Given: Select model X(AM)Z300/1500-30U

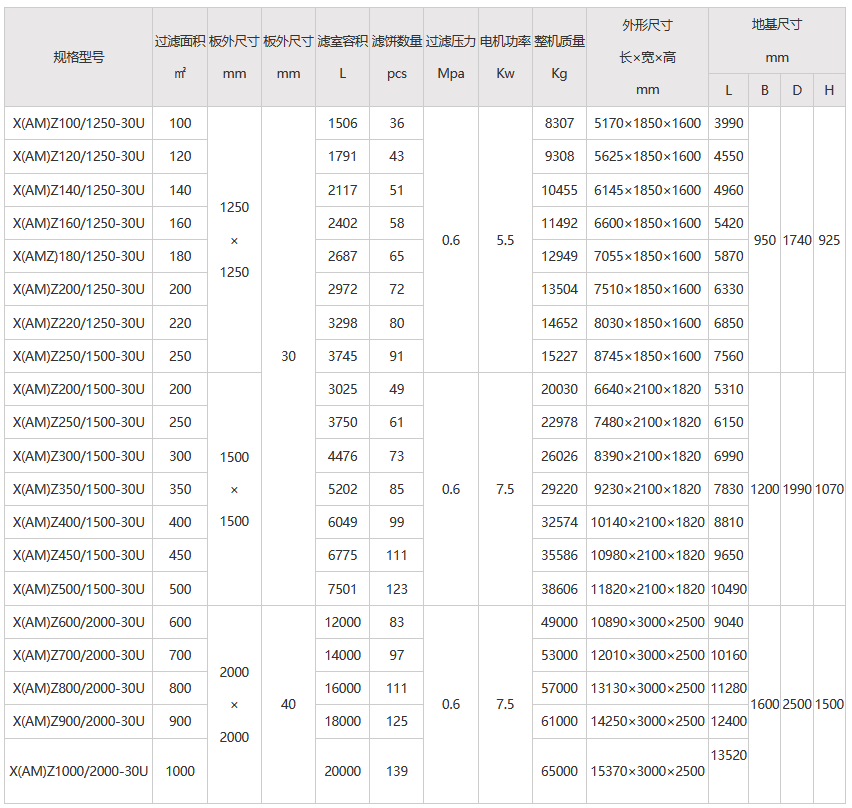Looking at the screenshot, I should pyautogui.click(x=79, y=456).
